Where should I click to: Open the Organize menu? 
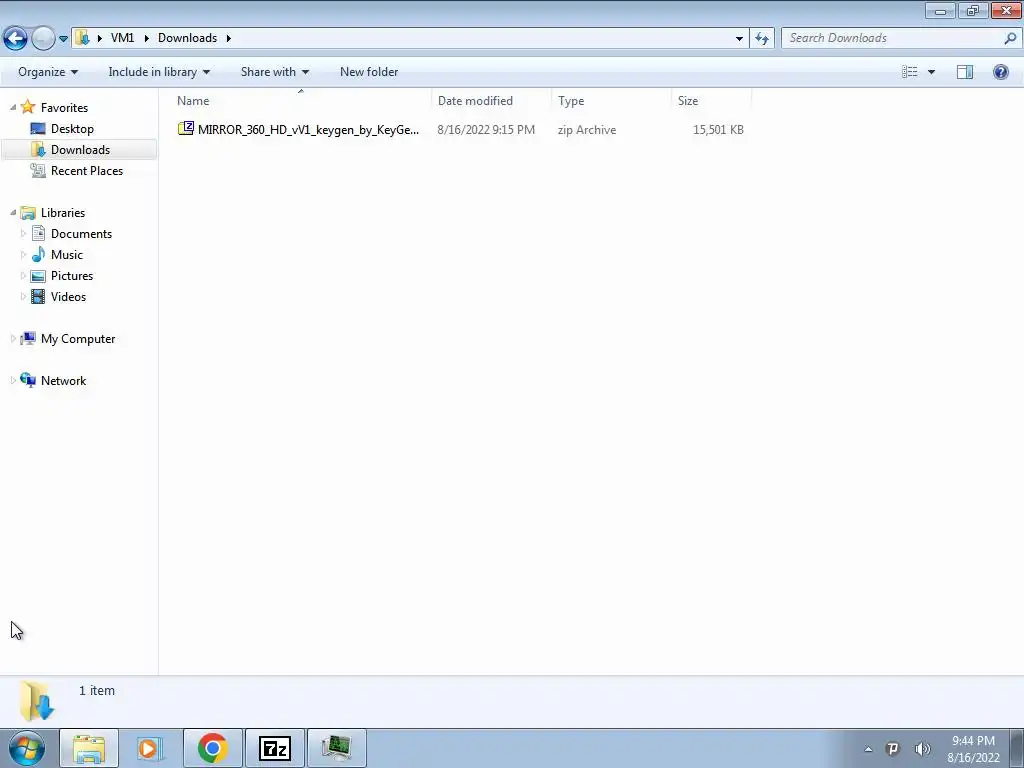click(48, 72)
